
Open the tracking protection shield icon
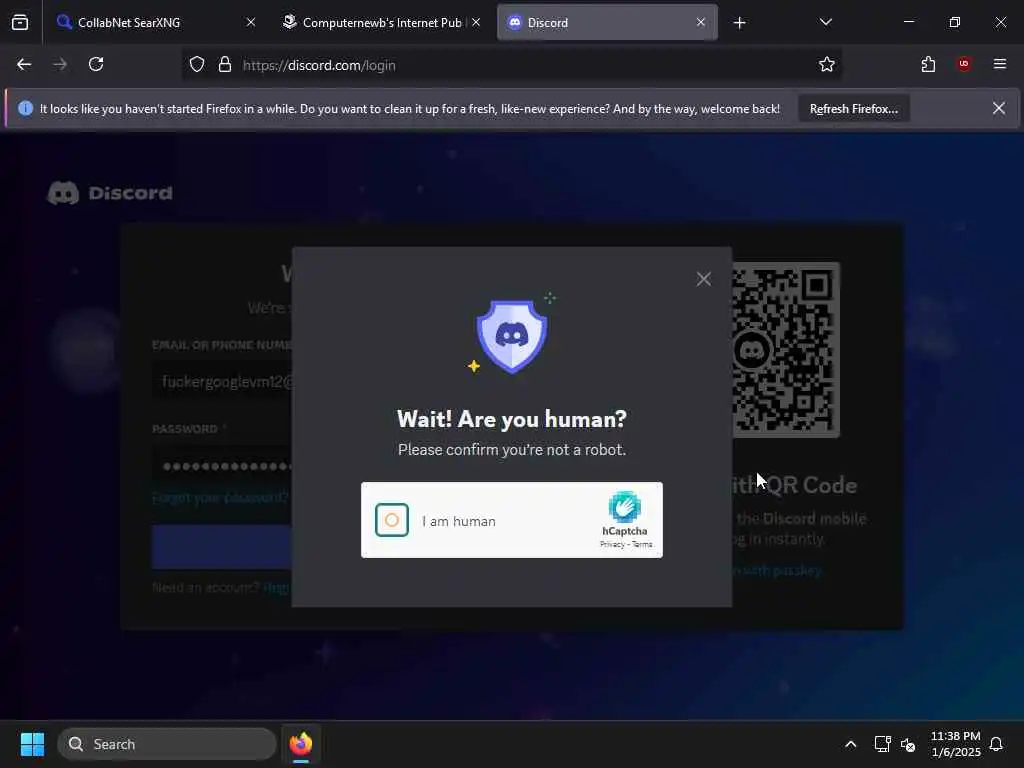pos(197,64)
